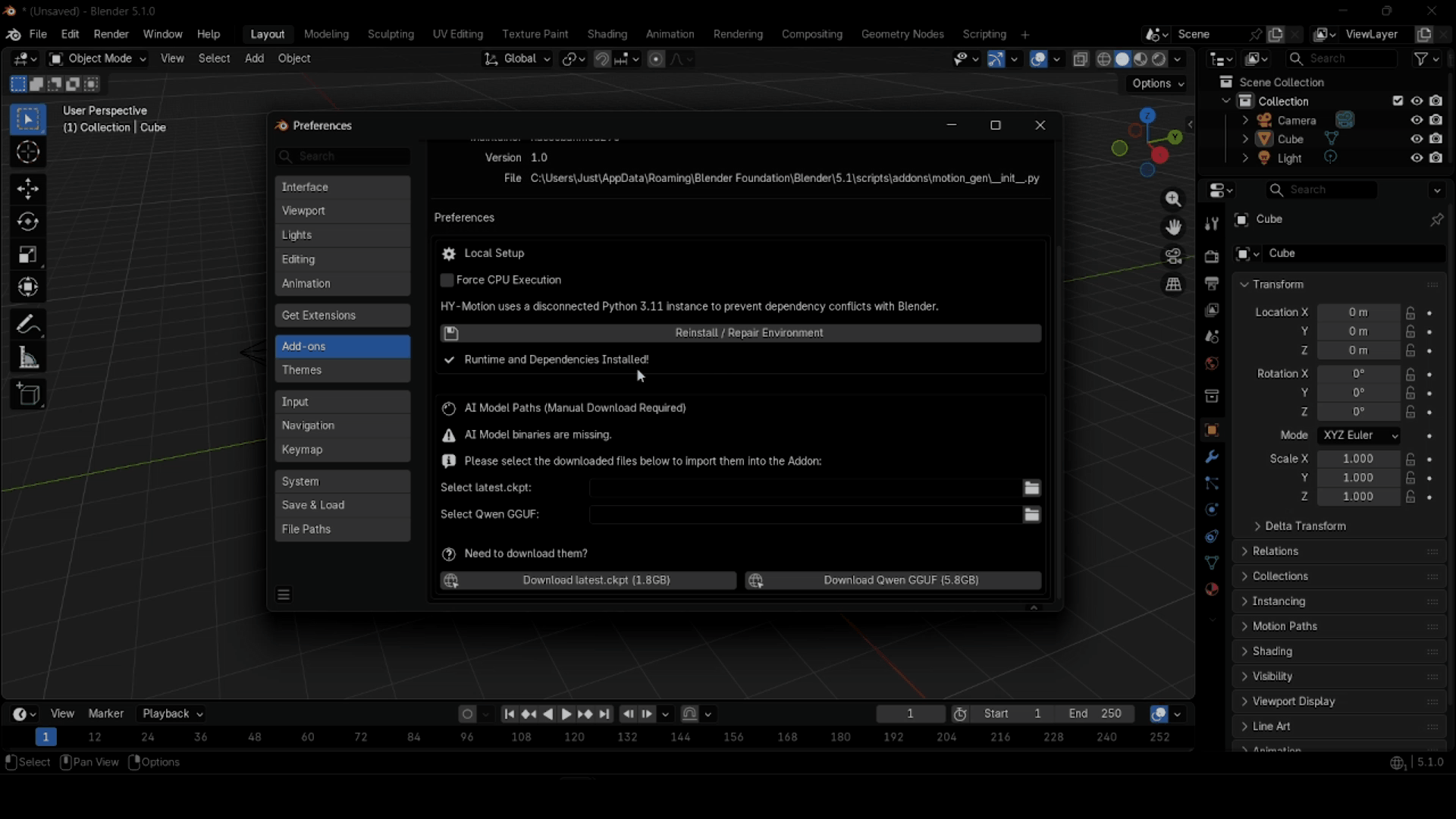Hide Camera in viewport via eye icon

pyautogui.click(x=1416, y=120)
